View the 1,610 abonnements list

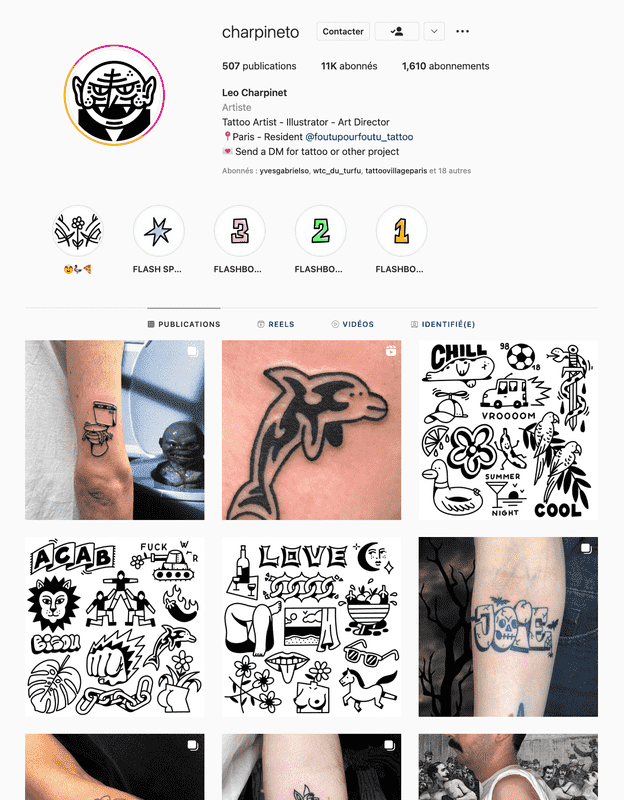[445, 66]
